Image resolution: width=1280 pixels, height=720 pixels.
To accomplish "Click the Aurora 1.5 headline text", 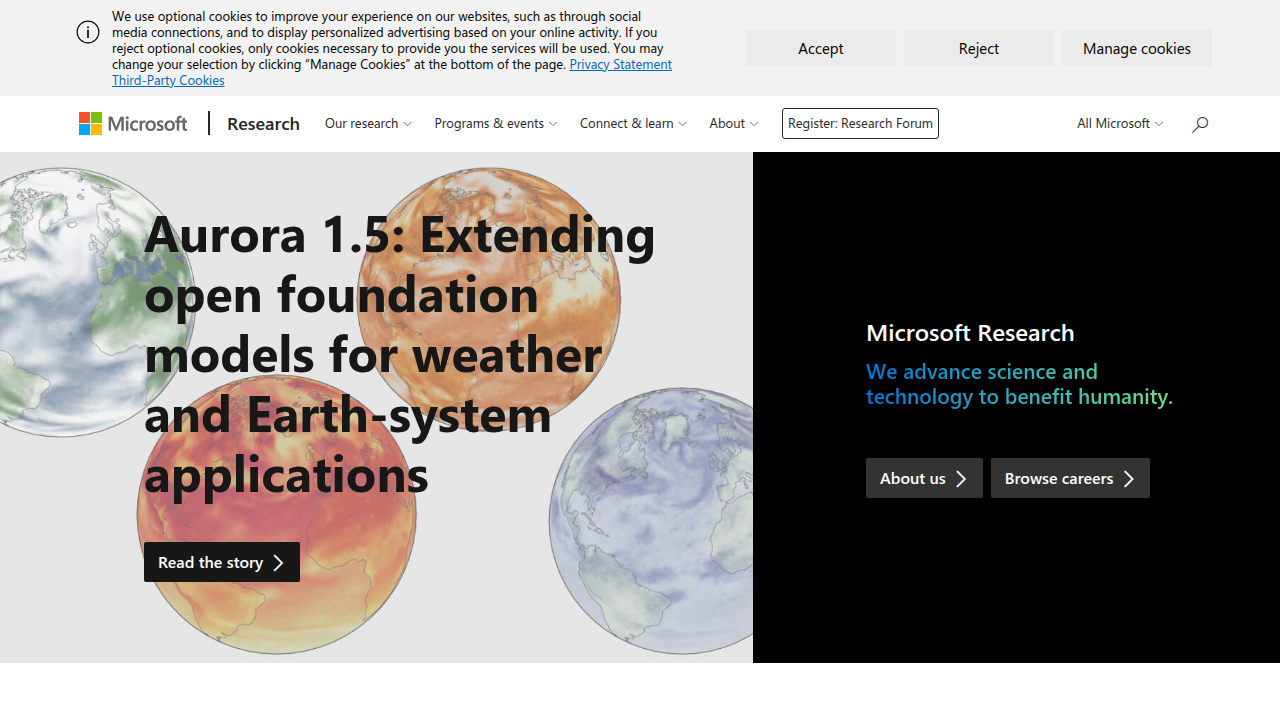I will point(400,354).
